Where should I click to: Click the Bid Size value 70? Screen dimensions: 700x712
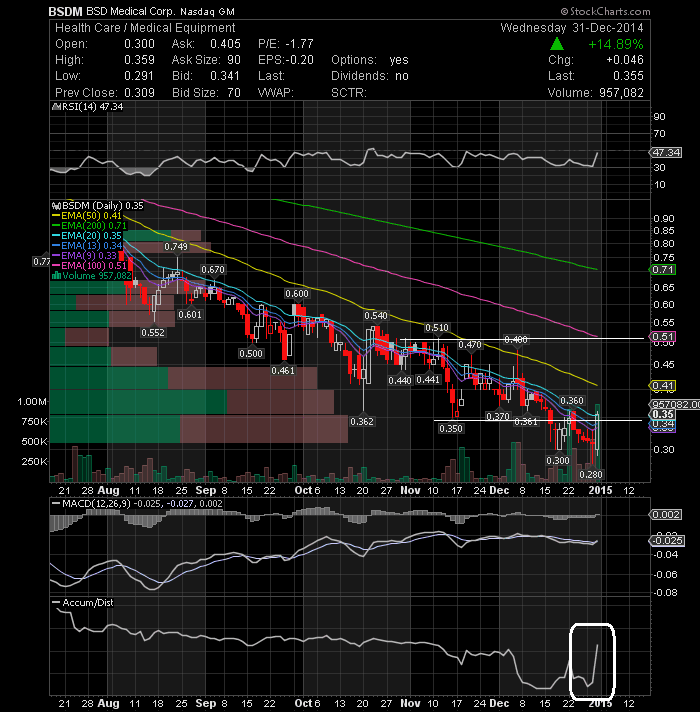(234, 93)
